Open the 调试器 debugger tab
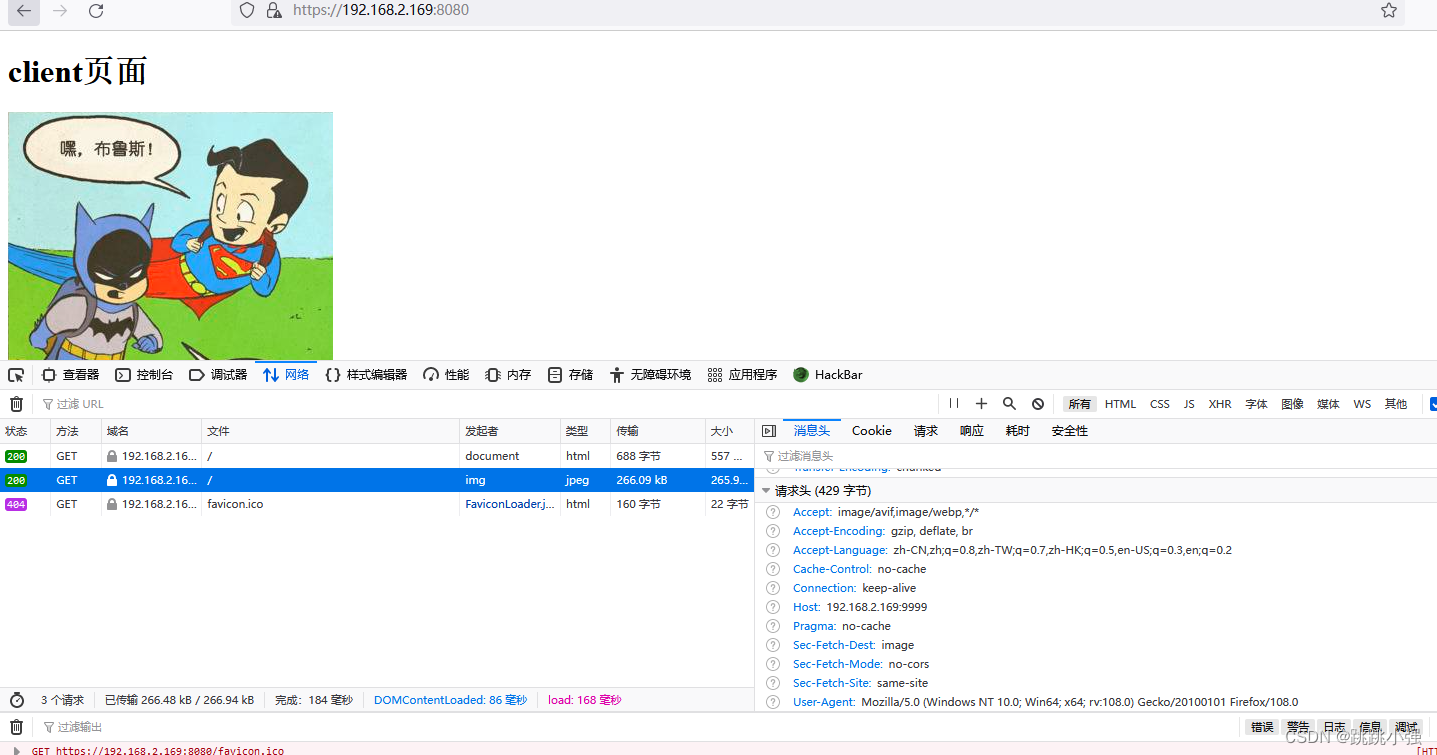 (x=217, y=375)
